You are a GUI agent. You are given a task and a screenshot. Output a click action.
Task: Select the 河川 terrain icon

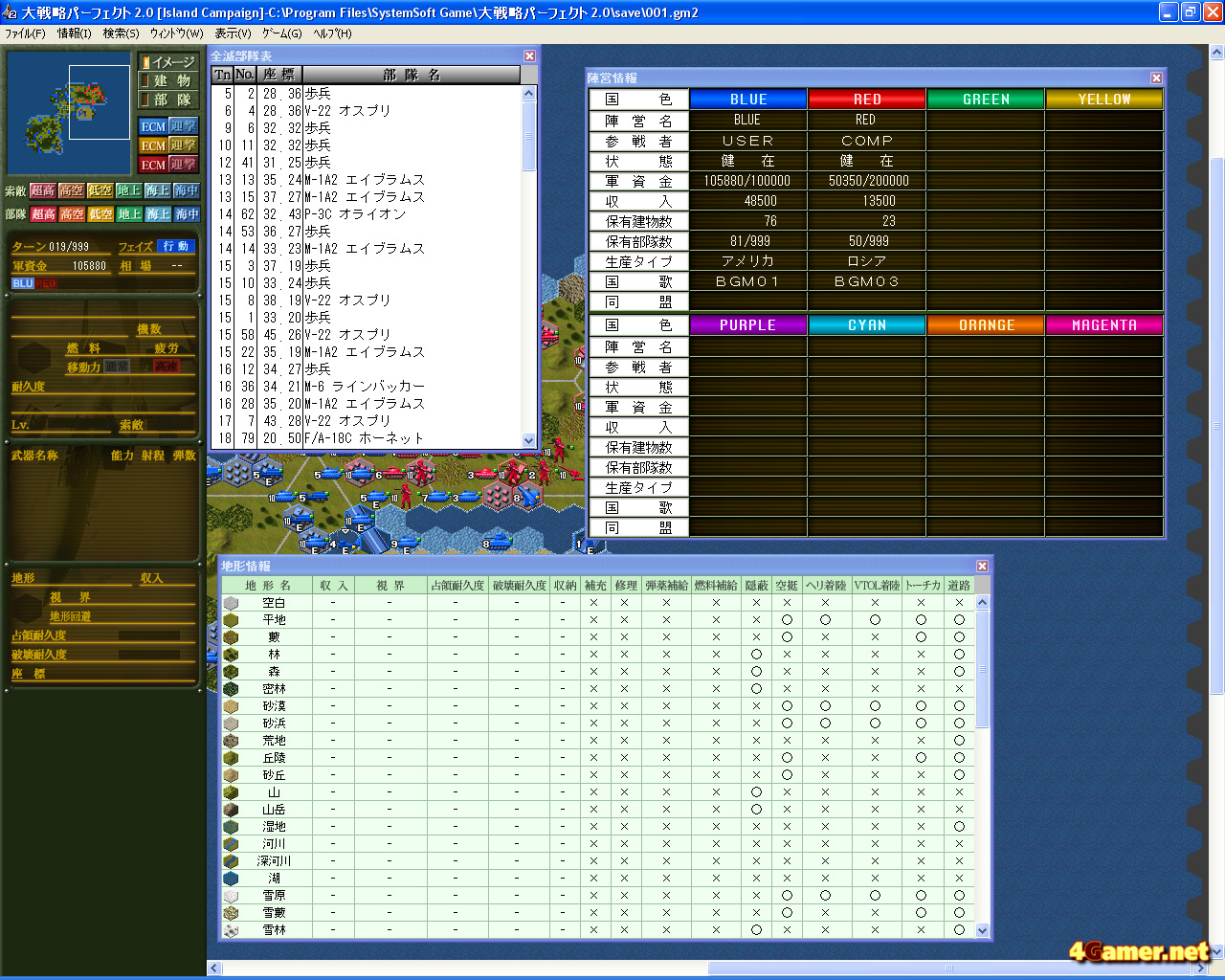pyautogui.click(x=231, y=844)
